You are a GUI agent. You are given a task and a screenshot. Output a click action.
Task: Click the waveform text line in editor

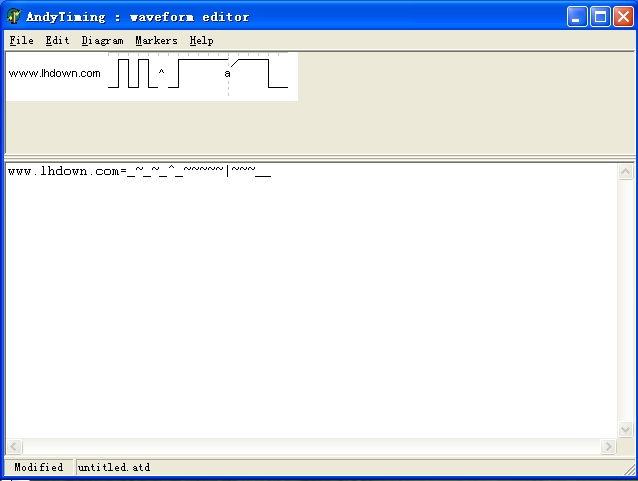(x=138, y=172)
